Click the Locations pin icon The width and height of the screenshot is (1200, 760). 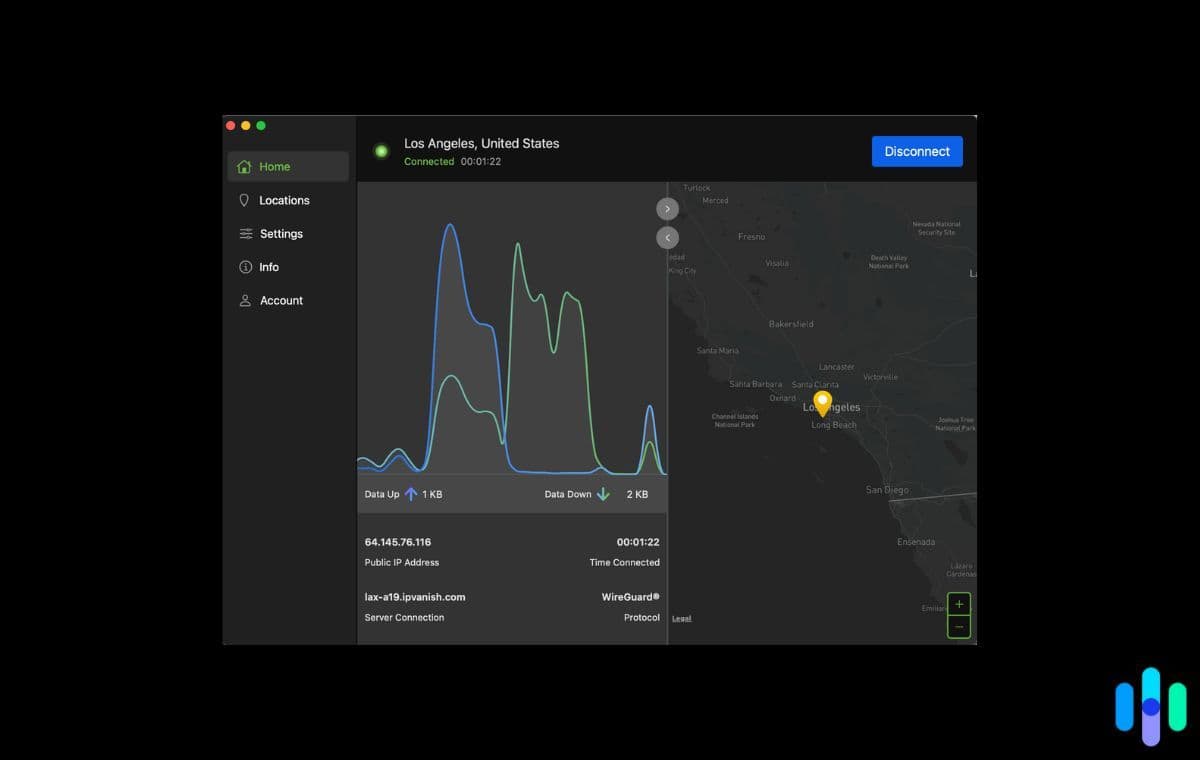click(244, 200)
